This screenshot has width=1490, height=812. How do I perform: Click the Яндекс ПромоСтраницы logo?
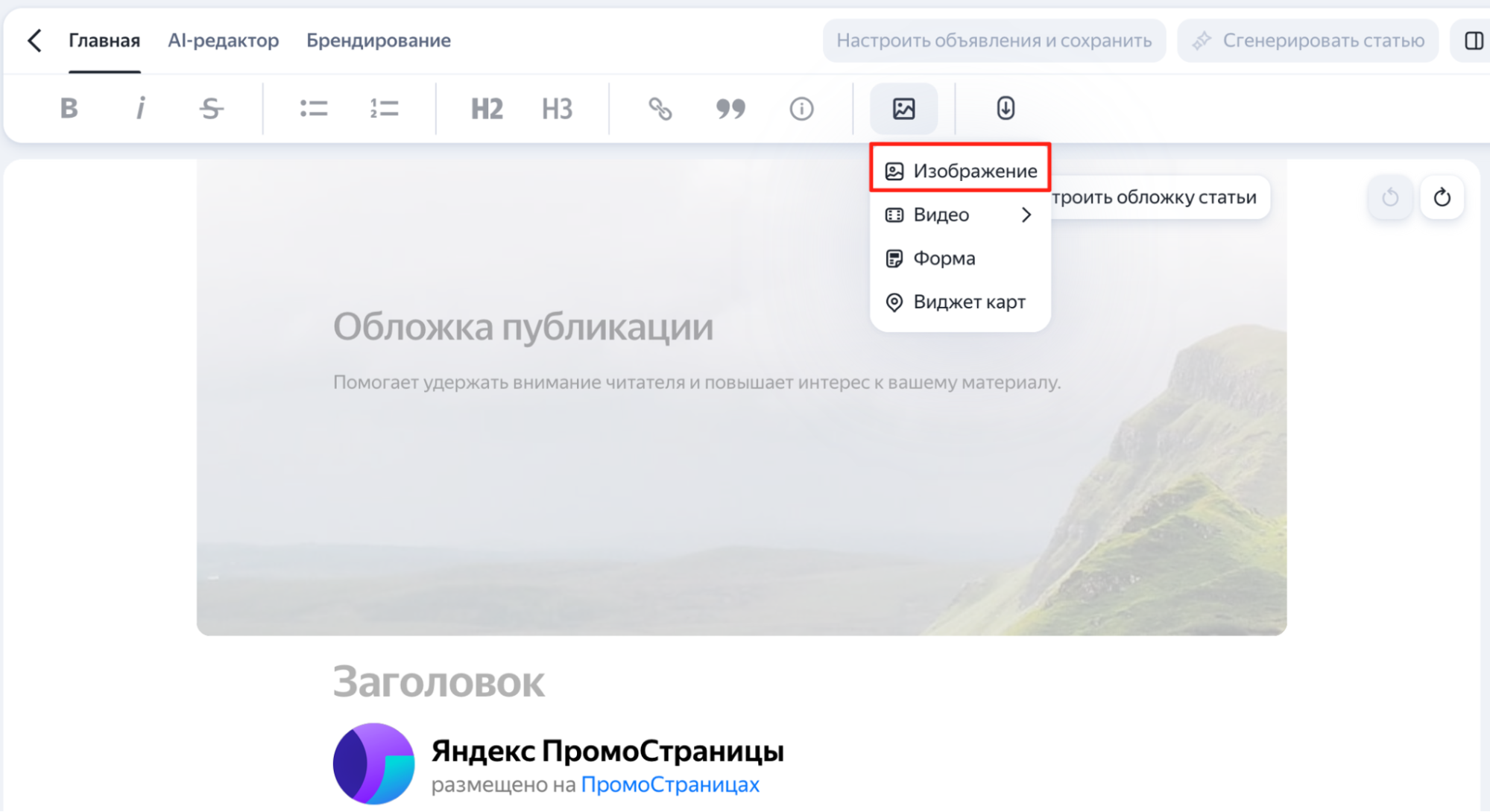pyautogui.click(x=373, y=764)
